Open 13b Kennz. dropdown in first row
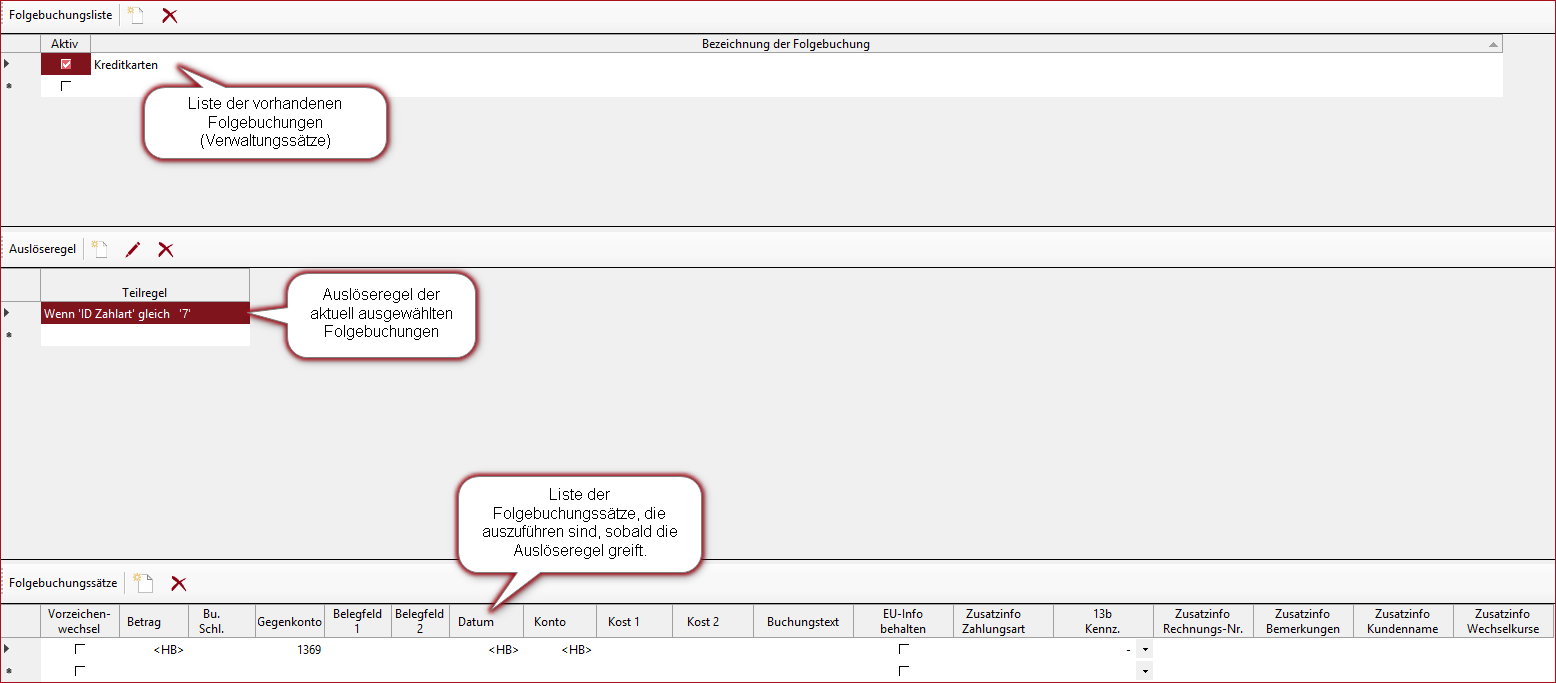The width and height of the screenshot is (1556, 683). [x=1144, y=650]
